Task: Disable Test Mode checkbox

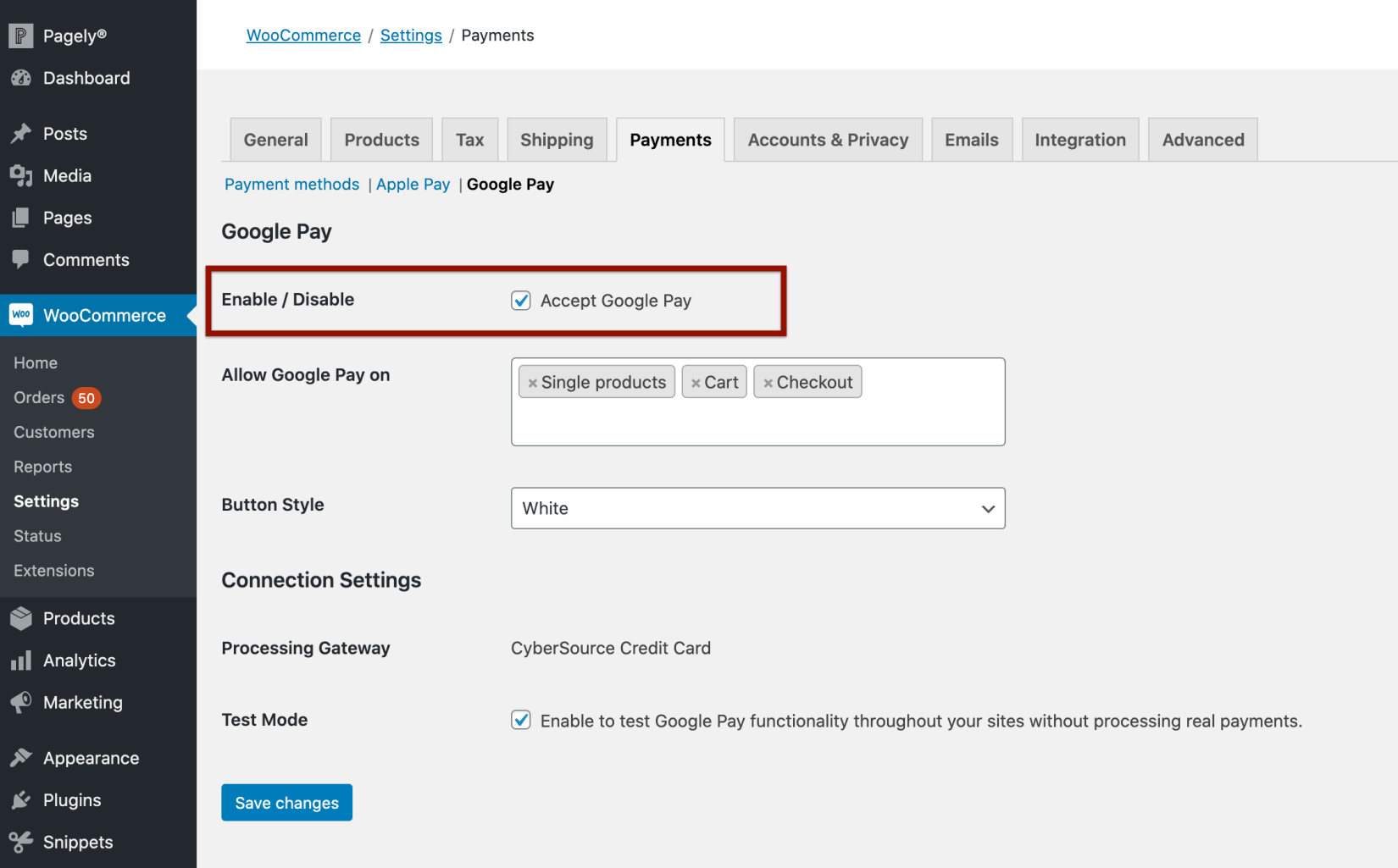Action: point(520,720)
